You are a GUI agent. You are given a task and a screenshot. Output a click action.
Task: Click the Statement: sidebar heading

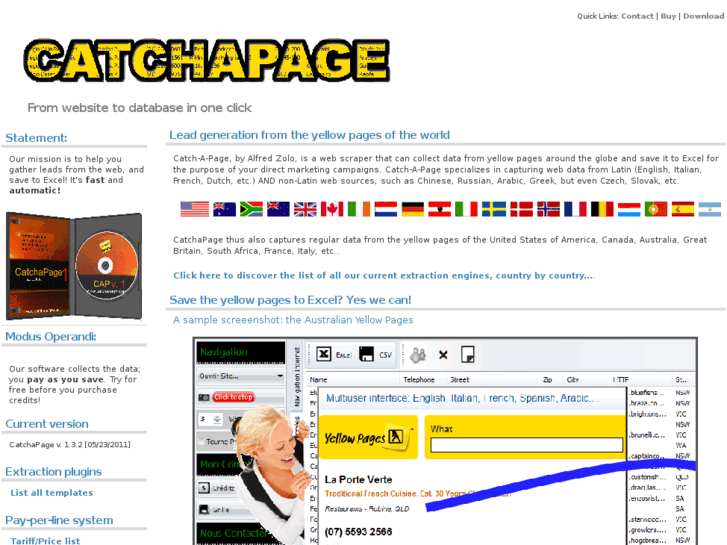coord(36,138)
